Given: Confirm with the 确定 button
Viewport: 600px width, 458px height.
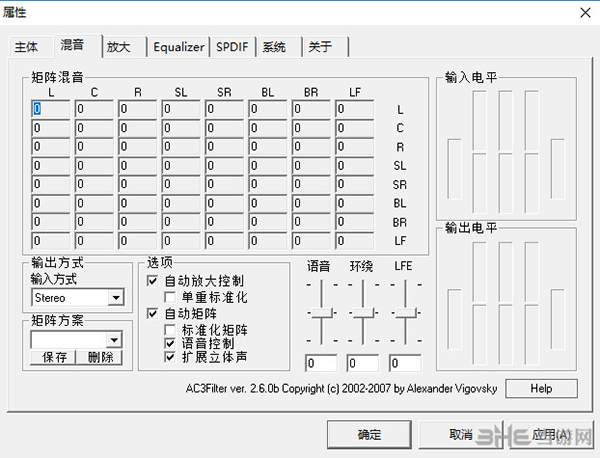Looking at the screenshot, I should [x=369, y=434].
